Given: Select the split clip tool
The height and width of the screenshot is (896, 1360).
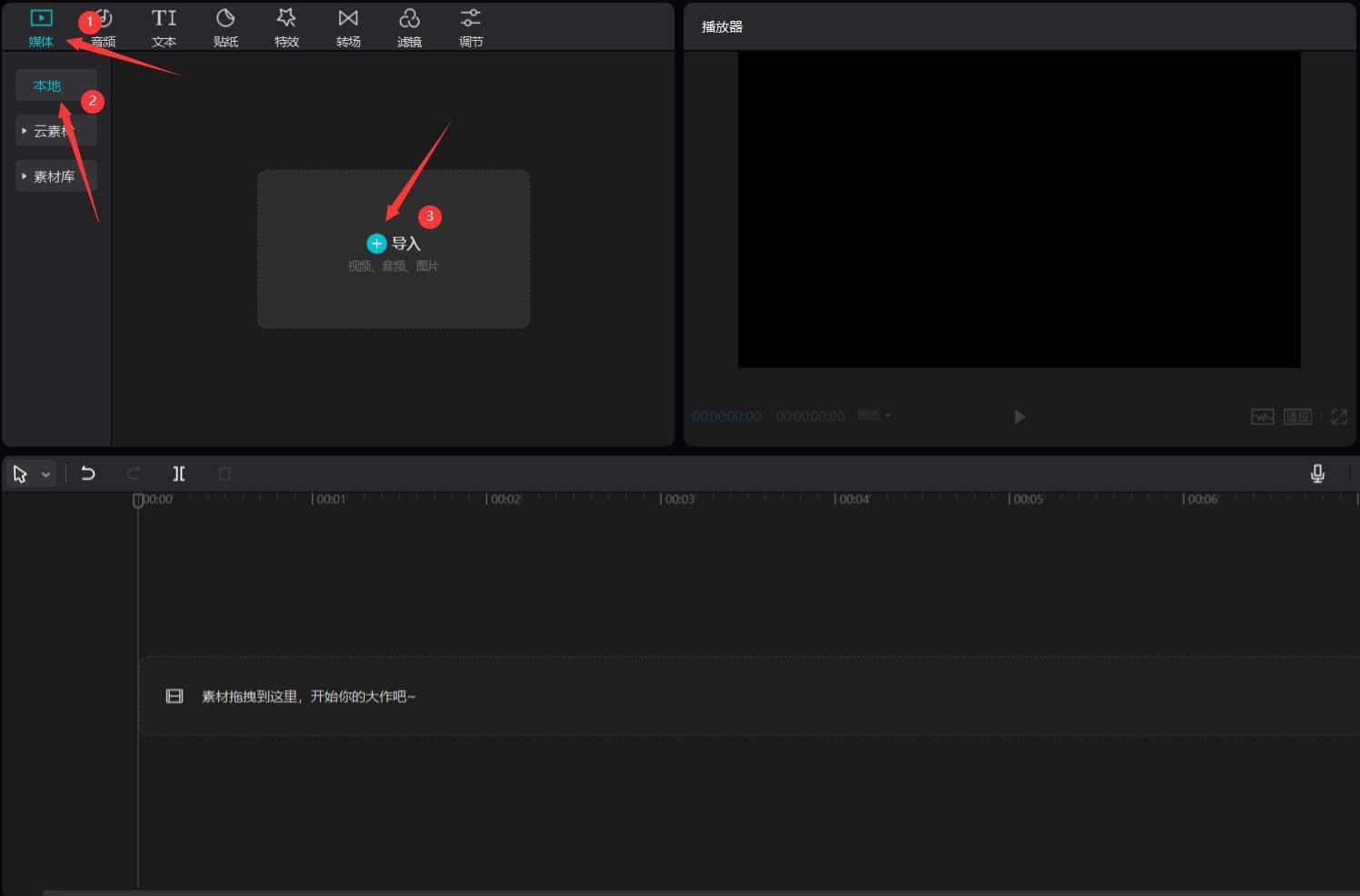Looking at the screenshot, I should pos(179,473).
